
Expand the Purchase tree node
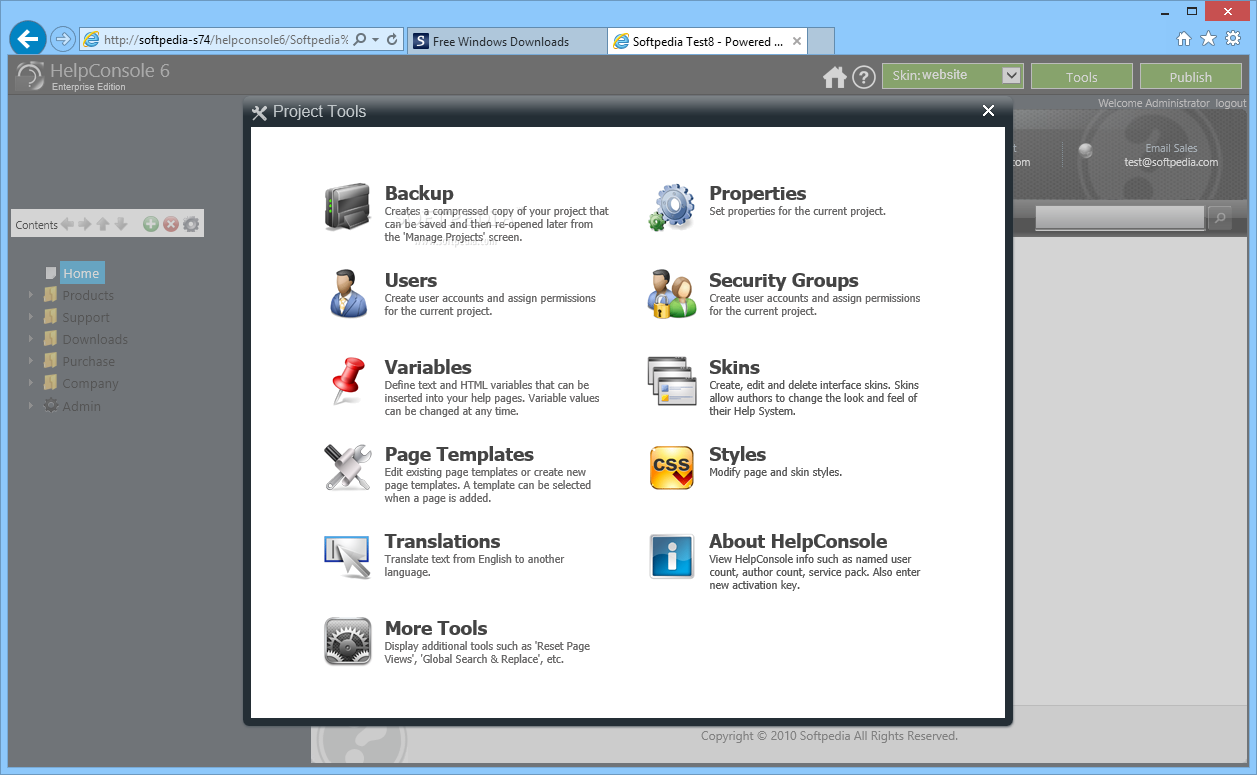click(x=31, y=361)
